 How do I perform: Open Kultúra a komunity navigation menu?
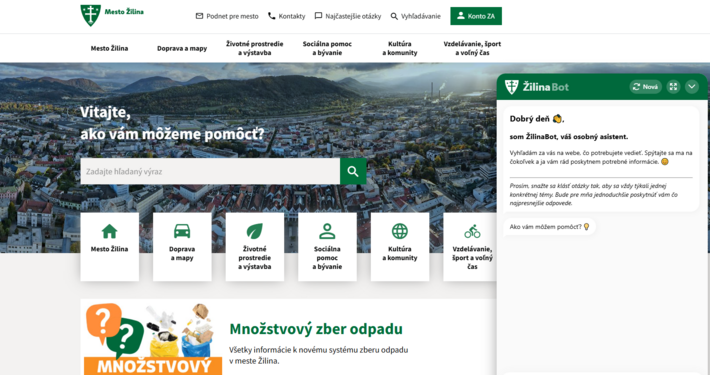pyautogui.click(x=400, y=48)
